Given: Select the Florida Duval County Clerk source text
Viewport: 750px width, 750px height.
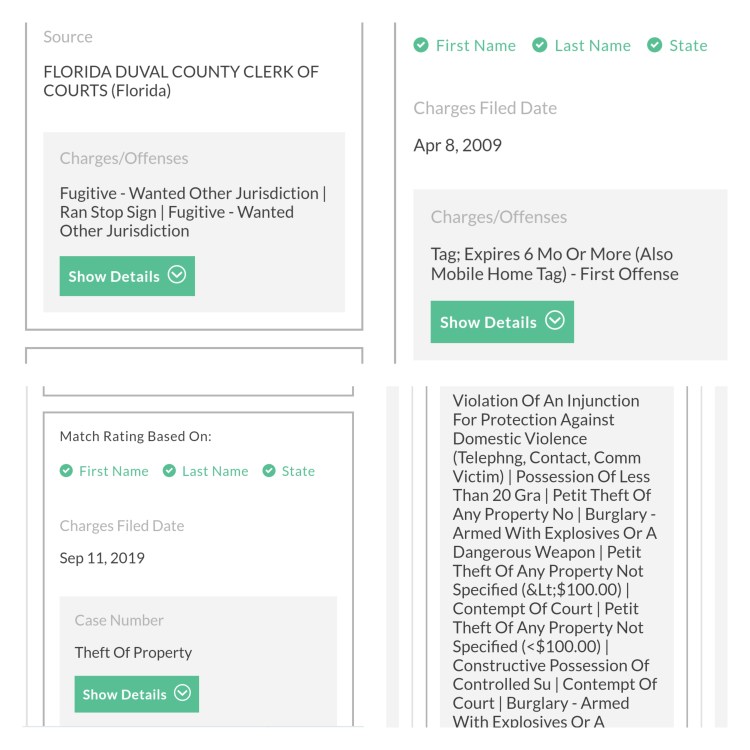Looking at the screenshot, I should 181,81.
